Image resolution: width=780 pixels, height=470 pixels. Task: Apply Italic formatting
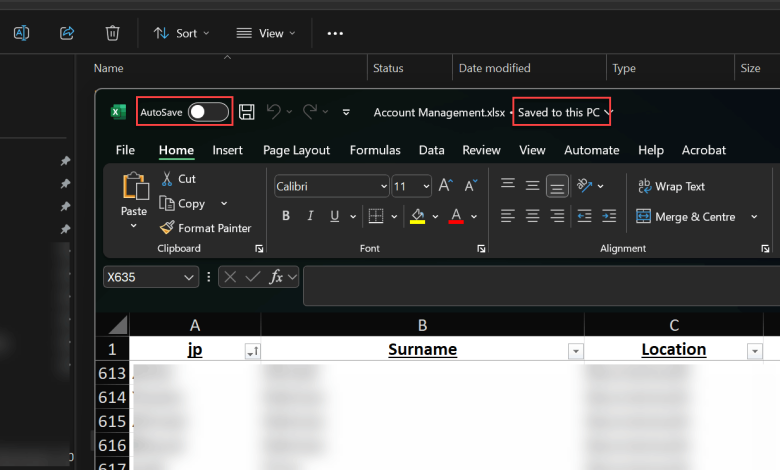tap(310, 216)
